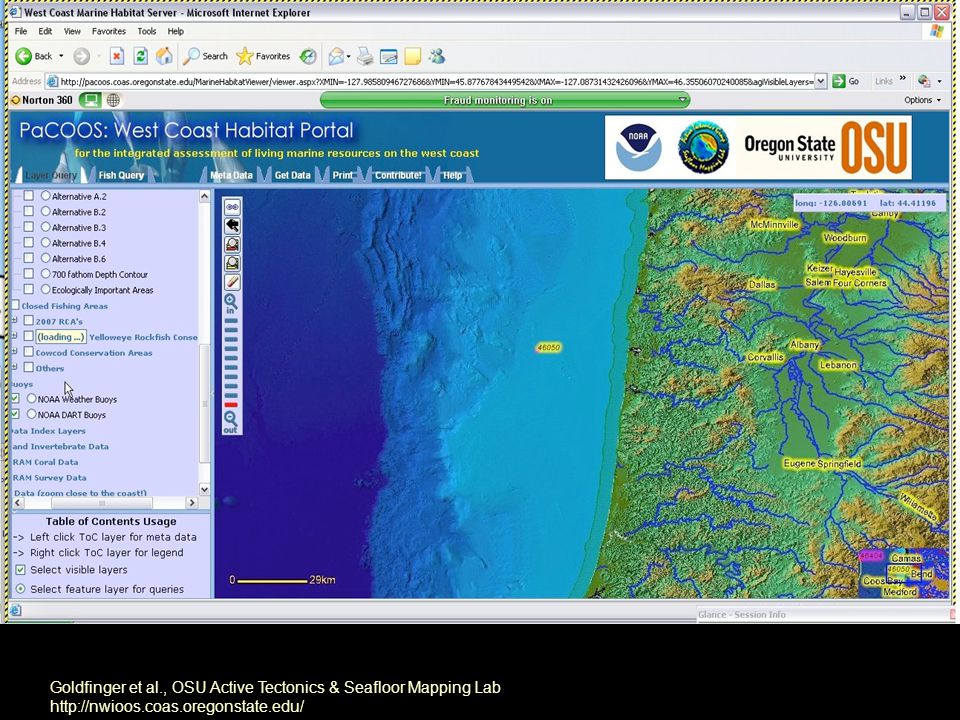Go to the Home page icon
Viewport: 960px width, 720px height.
(164, 56)
